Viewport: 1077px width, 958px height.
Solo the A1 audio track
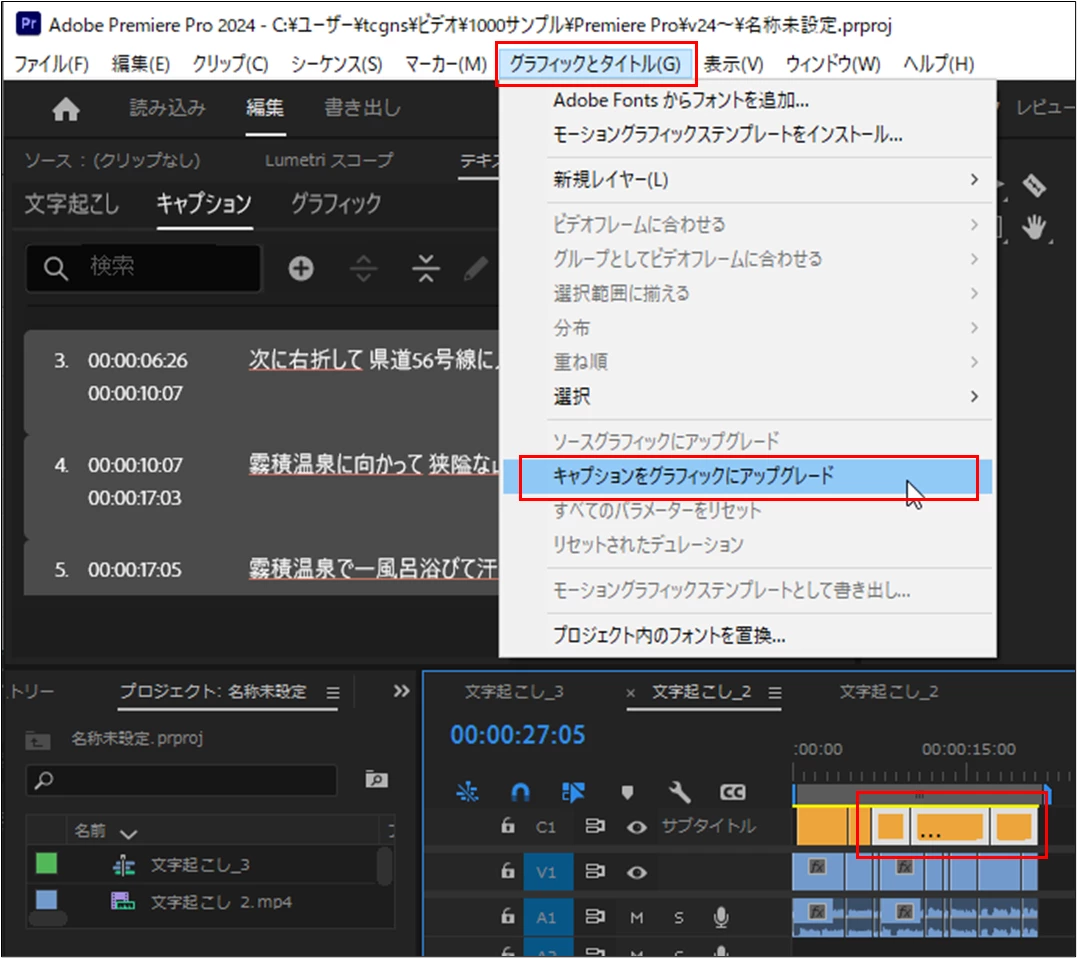click(x=679, y=917)
